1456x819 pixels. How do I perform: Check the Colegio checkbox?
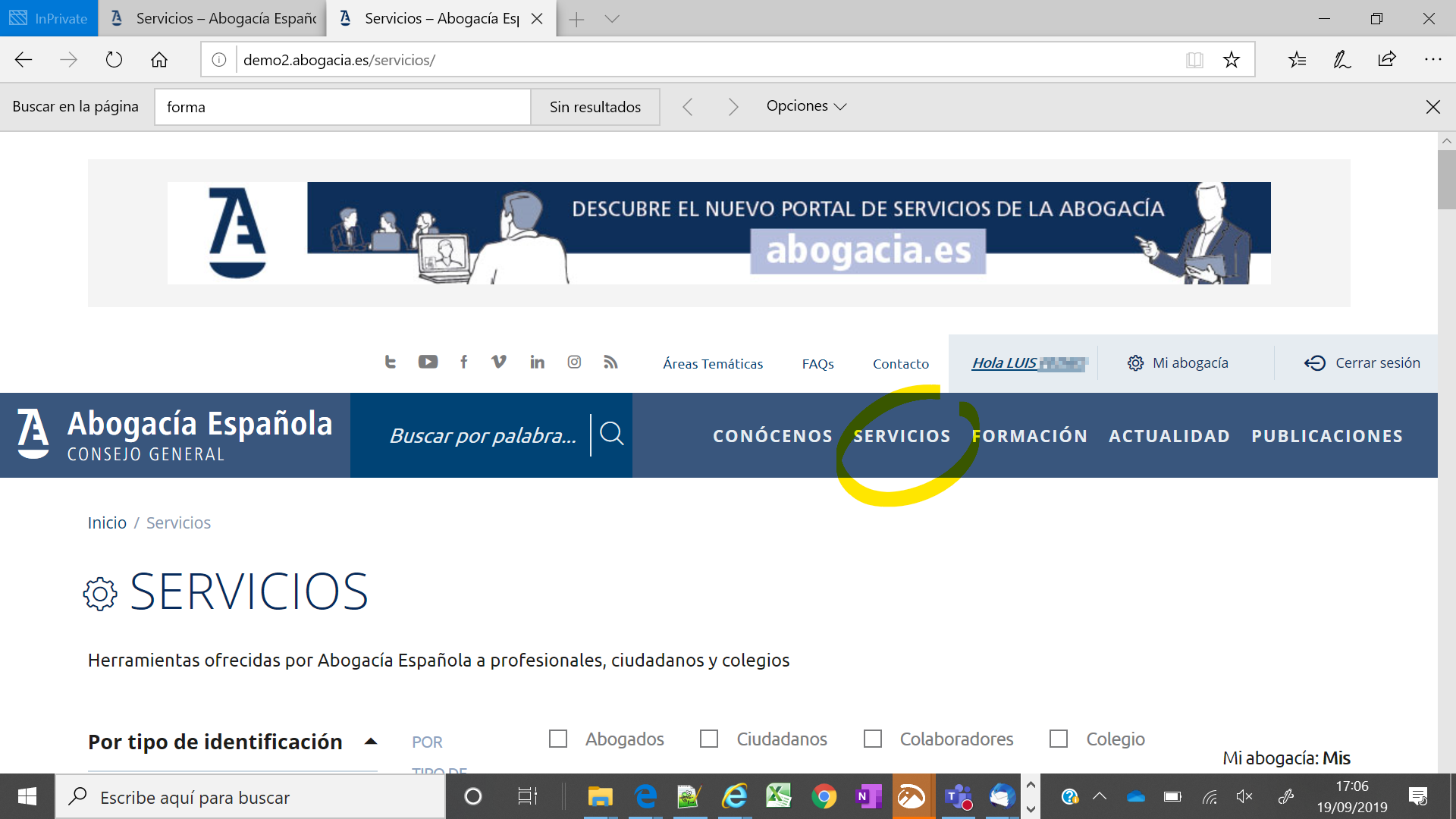click(x=1059, y=739)
